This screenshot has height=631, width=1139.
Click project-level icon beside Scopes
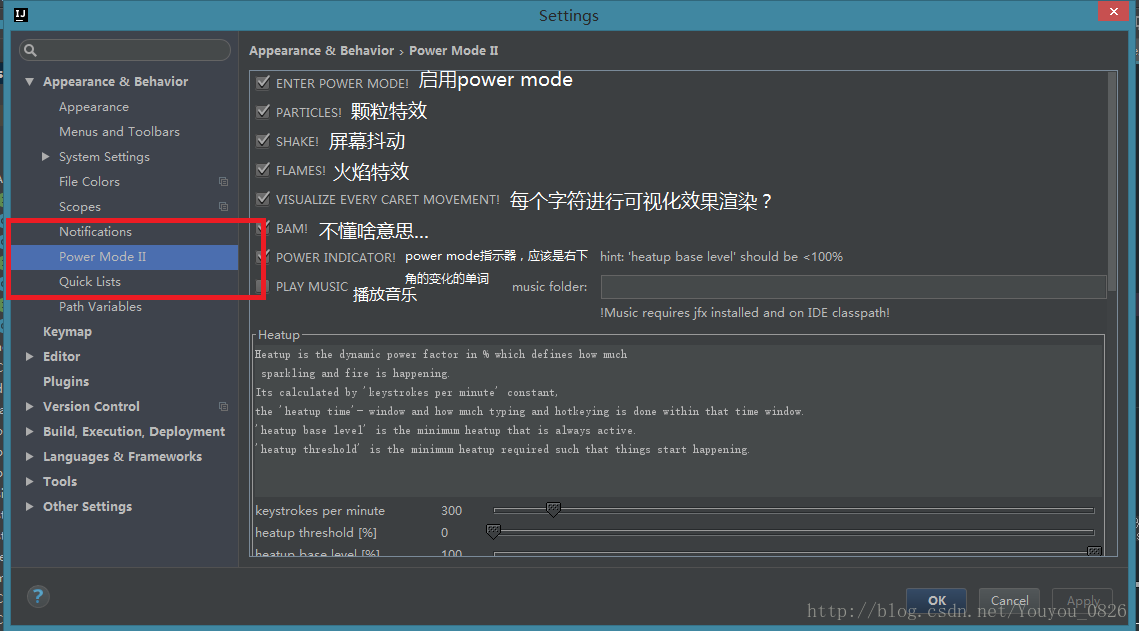(223, 207)
